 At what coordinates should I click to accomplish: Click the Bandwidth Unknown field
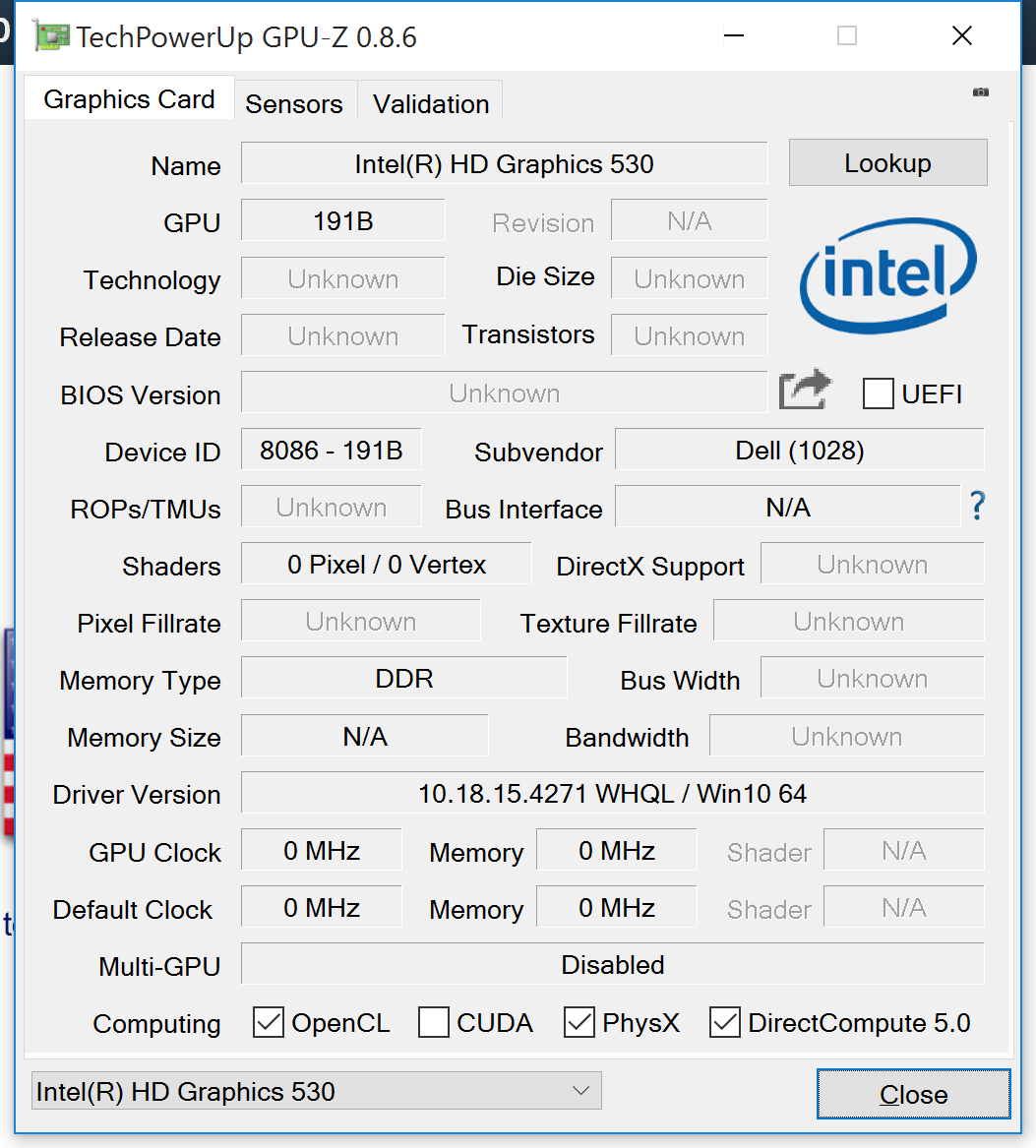(846, 736)
